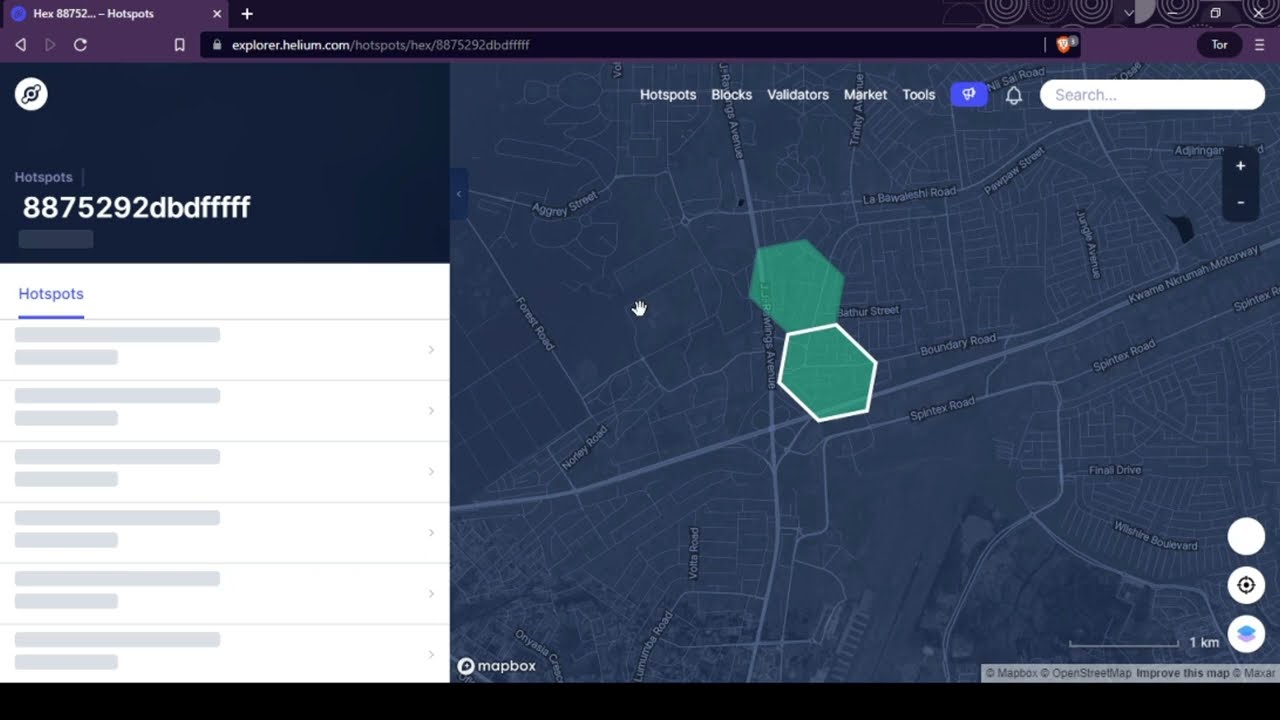Click the Hex 88752 browser tab

coord(115,14)
